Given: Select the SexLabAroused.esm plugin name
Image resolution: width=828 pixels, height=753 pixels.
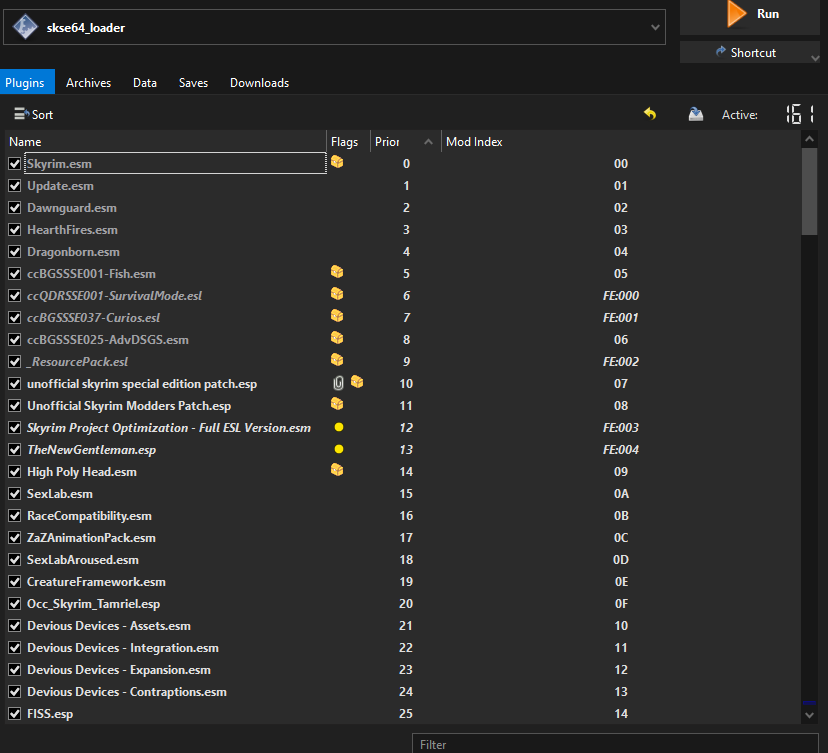Looking at the screenshot, I should point(83,560).
